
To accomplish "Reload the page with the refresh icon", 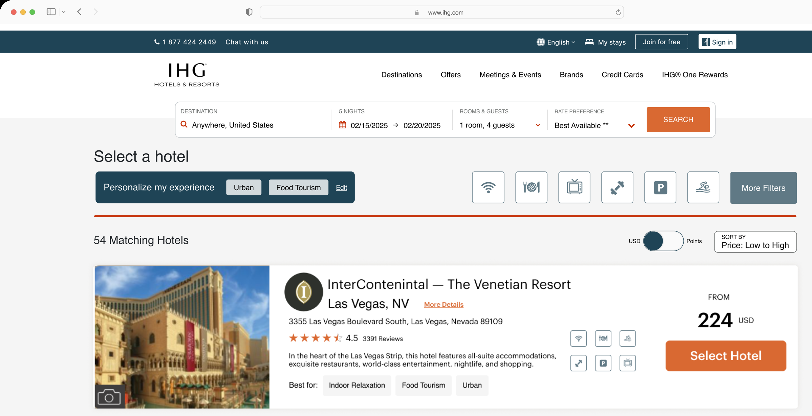I will 618,12.
